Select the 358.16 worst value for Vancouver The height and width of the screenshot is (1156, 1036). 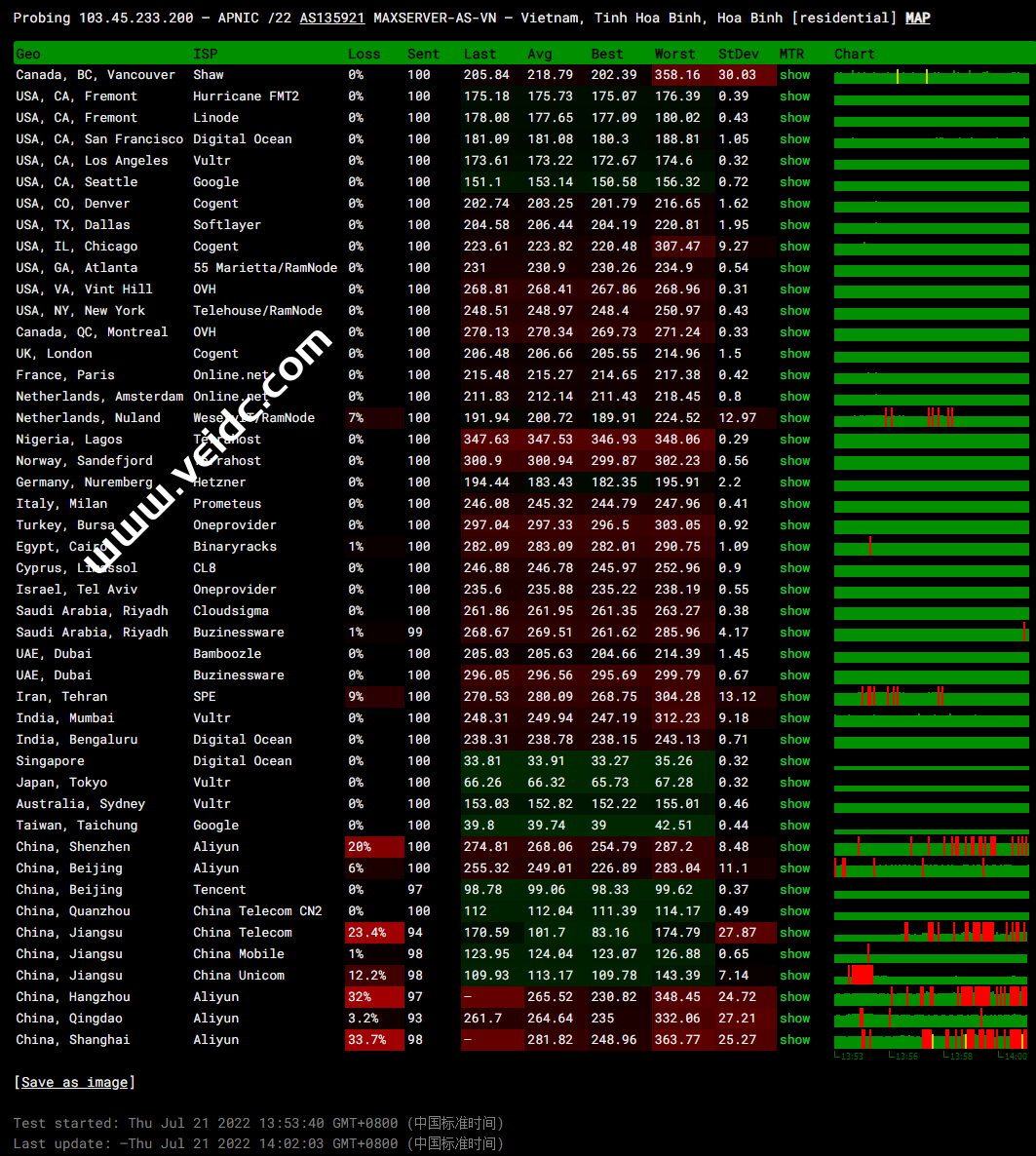pyautogui.click(x=683, y=75)
